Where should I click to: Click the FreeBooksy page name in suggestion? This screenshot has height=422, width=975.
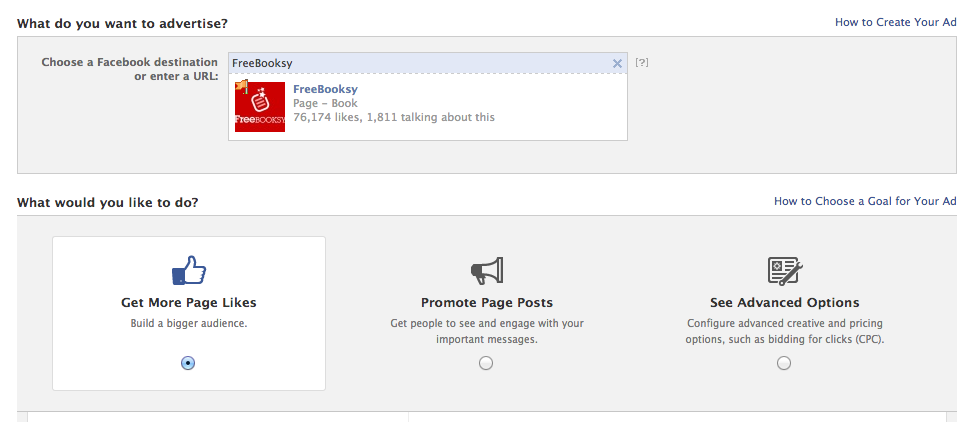pyautogui.click(x=325, y=89)
